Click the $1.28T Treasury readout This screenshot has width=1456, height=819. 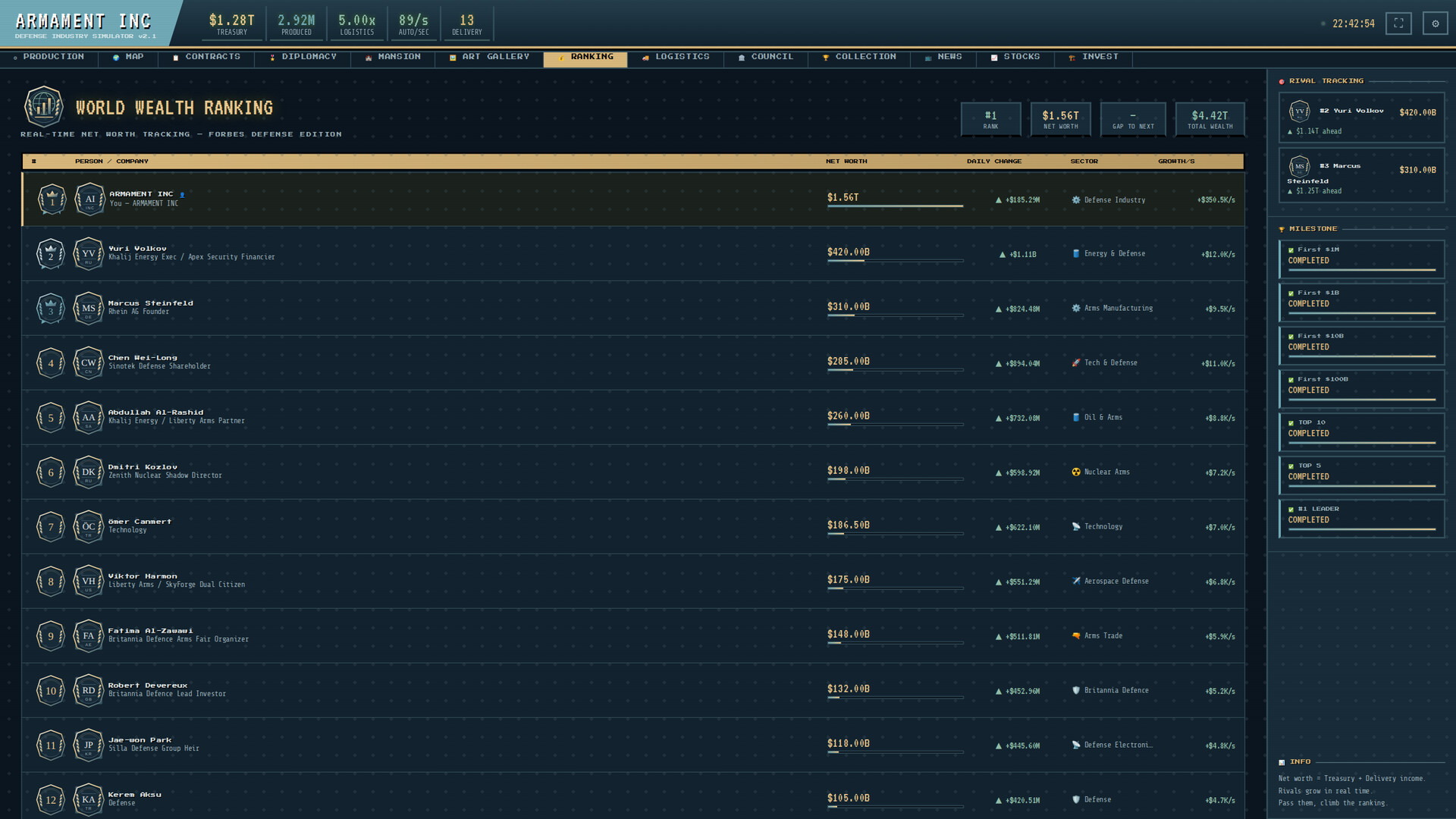[x=232, y=24]
